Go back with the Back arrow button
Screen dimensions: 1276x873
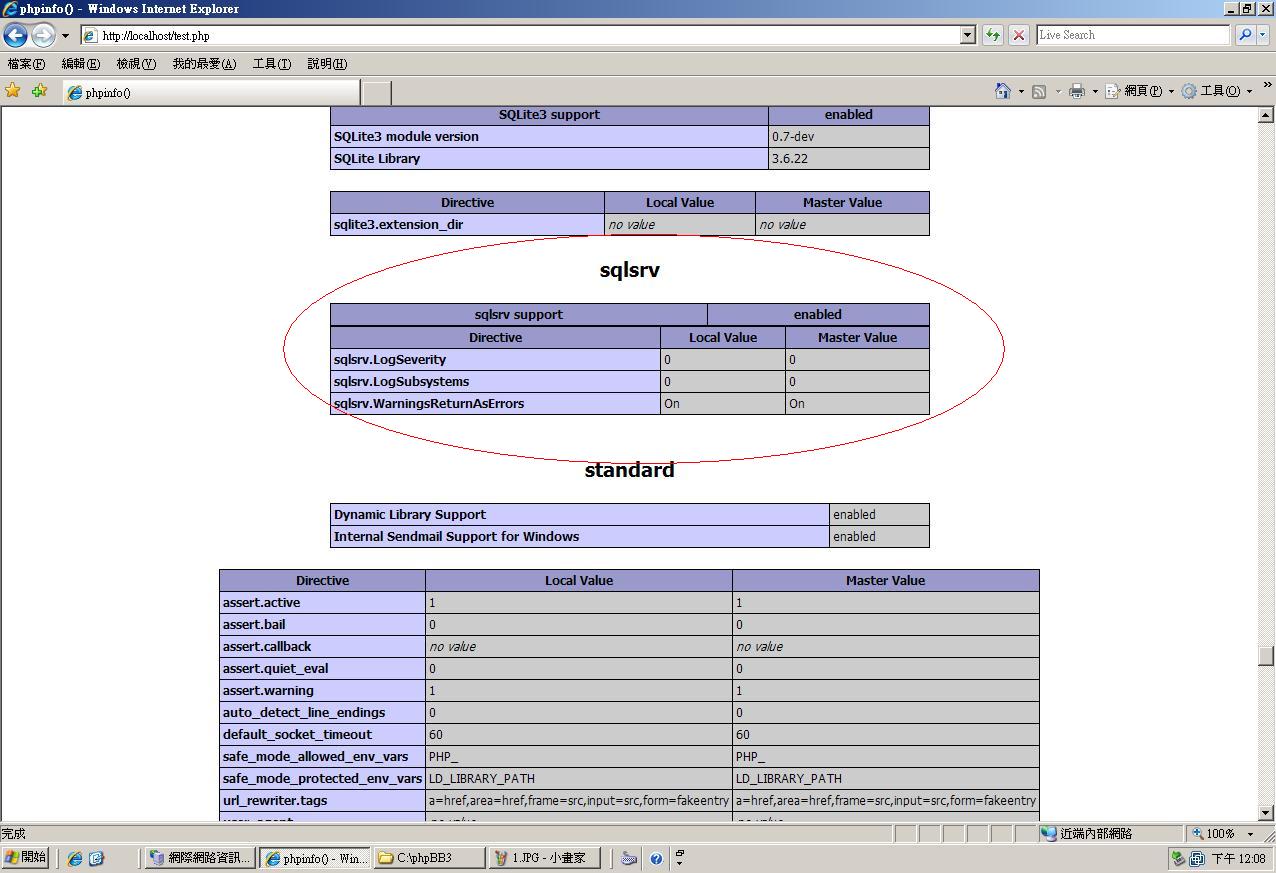pyautogui.click(x=15, y=35)
